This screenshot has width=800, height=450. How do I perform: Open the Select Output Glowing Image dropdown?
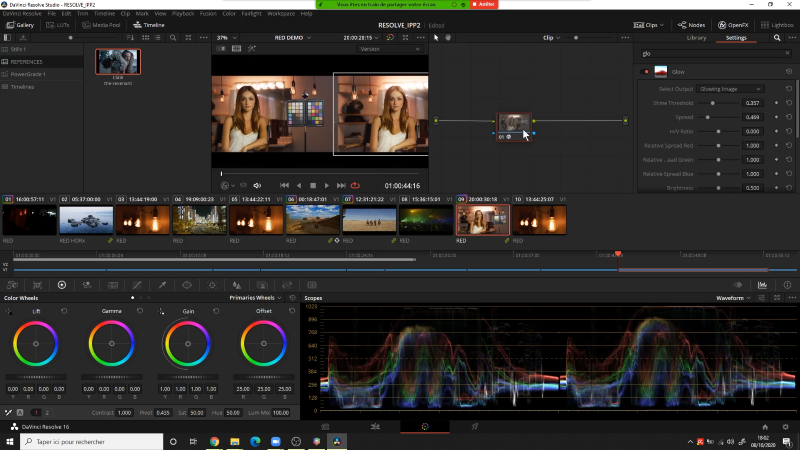point(730,89)
